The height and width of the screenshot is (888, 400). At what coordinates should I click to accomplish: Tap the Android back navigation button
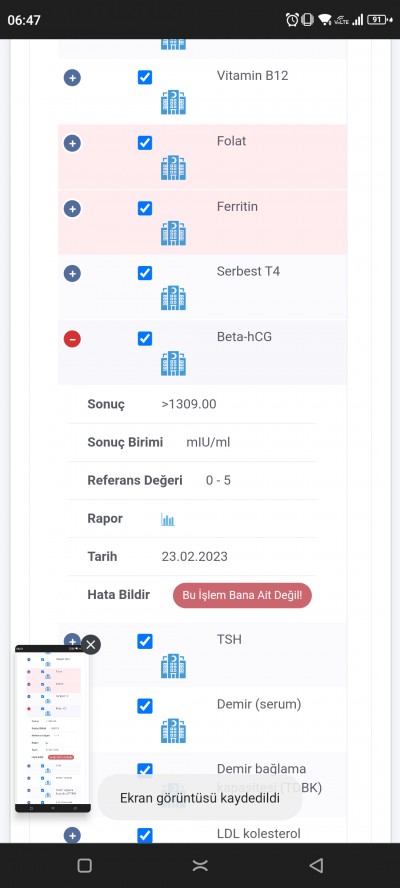point(316,865)
